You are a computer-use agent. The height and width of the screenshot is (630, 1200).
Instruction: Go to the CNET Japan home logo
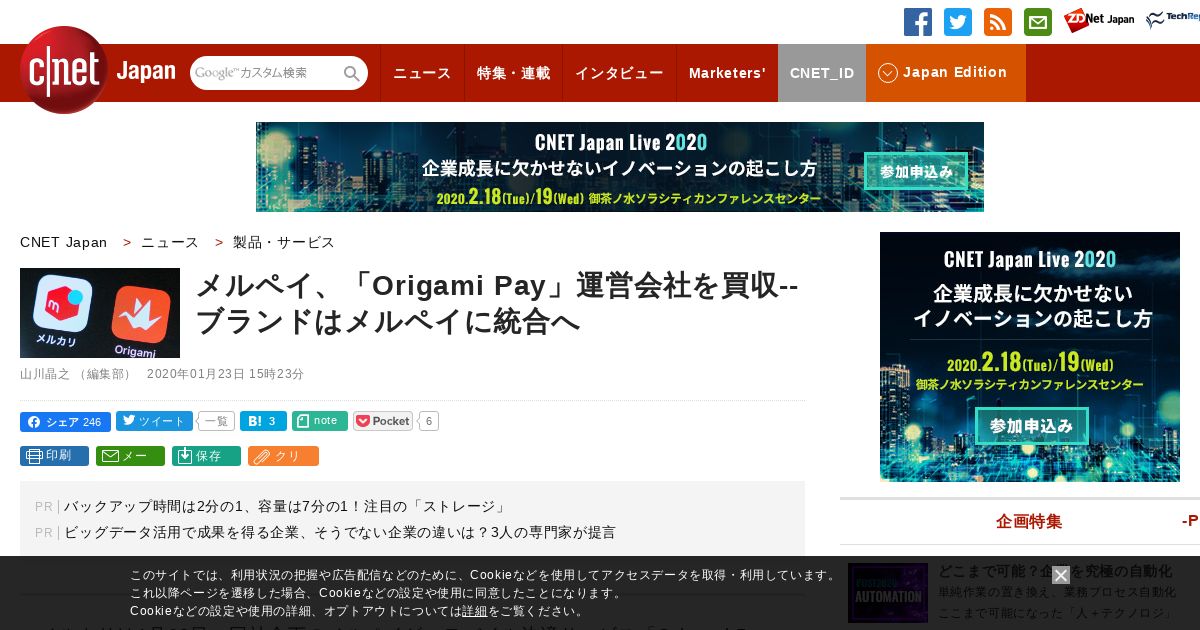[x=97, y=70]
